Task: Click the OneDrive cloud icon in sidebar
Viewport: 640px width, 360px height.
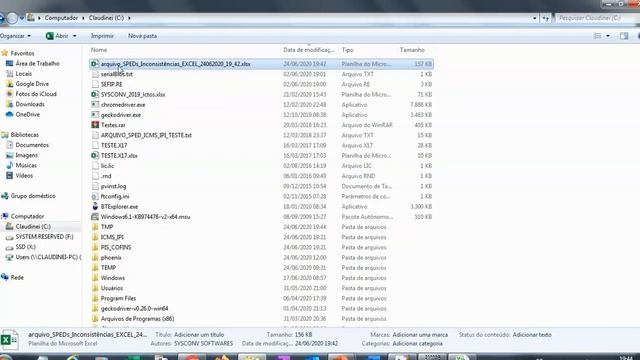Action: [x=9, y=114]
